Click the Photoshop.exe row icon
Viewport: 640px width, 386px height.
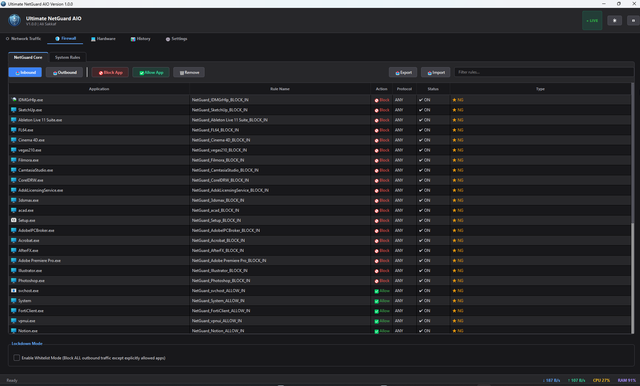pos(13,281)
